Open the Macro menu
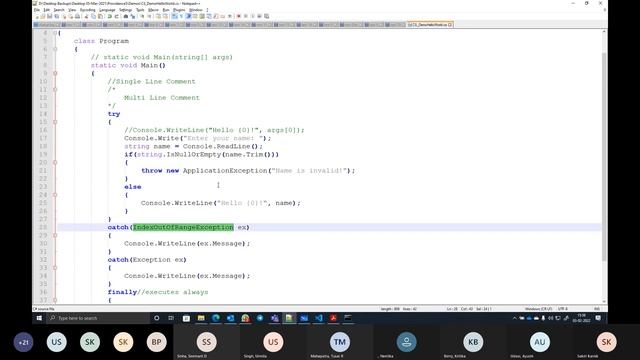 tap(153, 10)
